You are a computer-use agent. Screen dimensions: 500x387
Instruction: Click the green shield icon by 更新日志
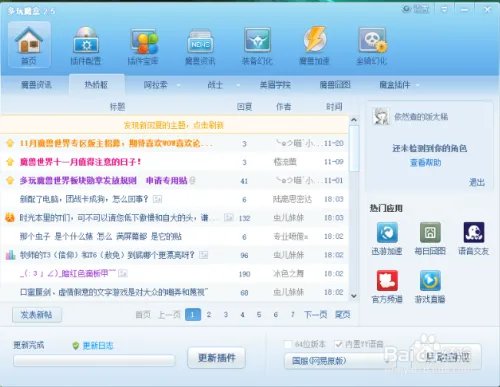click(76, 346)
